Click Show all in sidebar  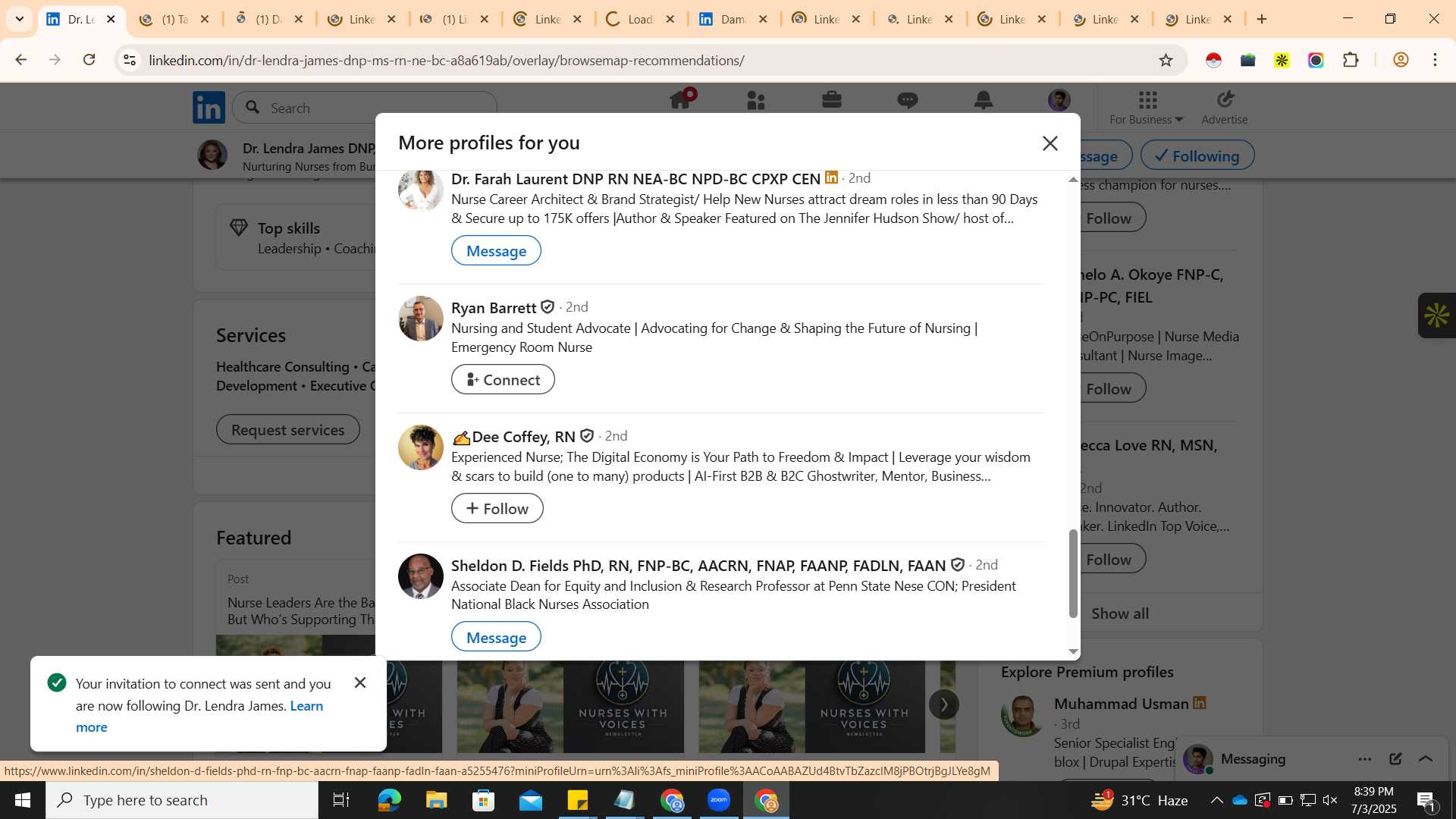[1120, 613]
